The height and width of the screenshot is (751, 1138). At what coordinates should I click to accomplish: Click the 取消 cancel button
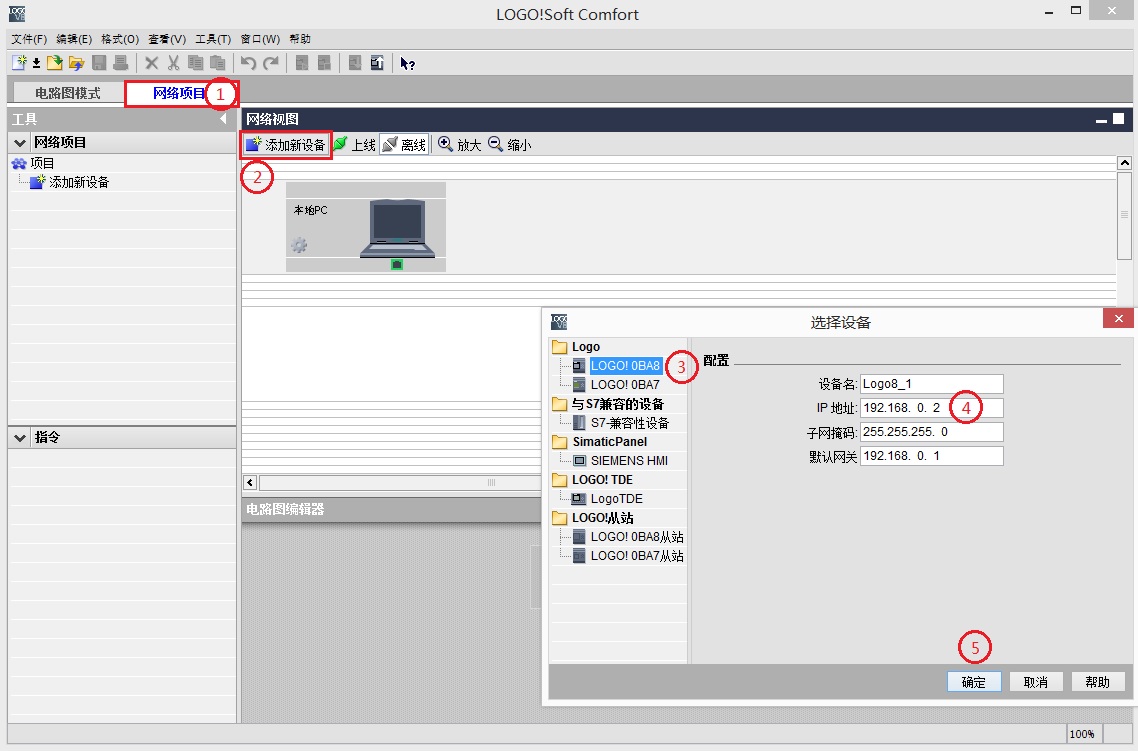[x=1036, y=682]
